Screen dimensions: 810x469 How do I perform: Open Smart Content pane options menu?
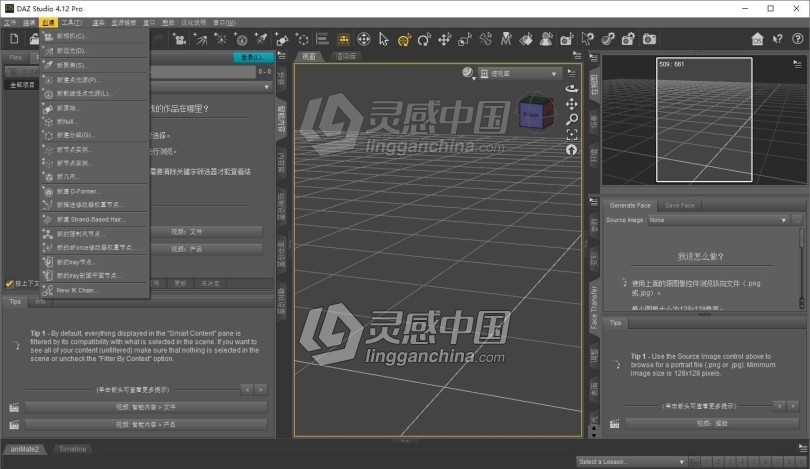282,56
